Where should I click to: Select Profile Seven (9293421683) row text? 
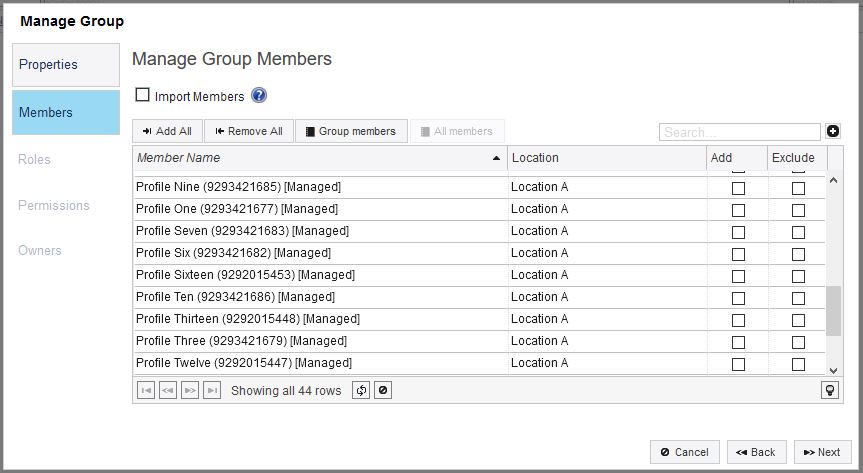coord(242,231)
